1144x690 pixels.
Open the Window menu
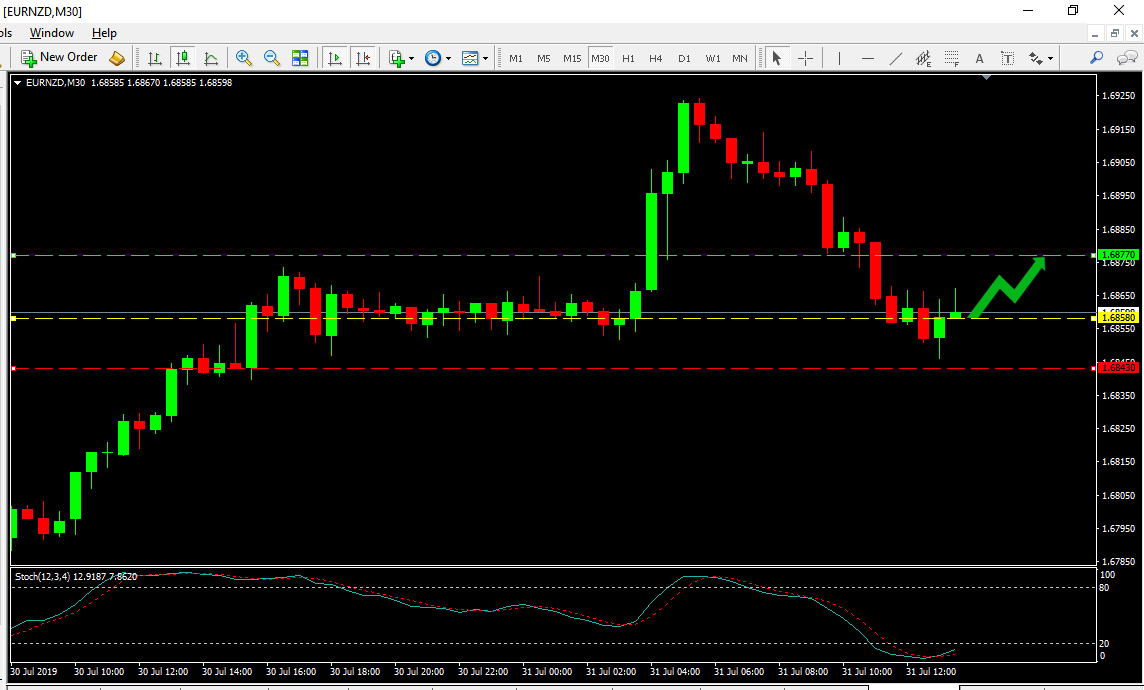[52, 33]
